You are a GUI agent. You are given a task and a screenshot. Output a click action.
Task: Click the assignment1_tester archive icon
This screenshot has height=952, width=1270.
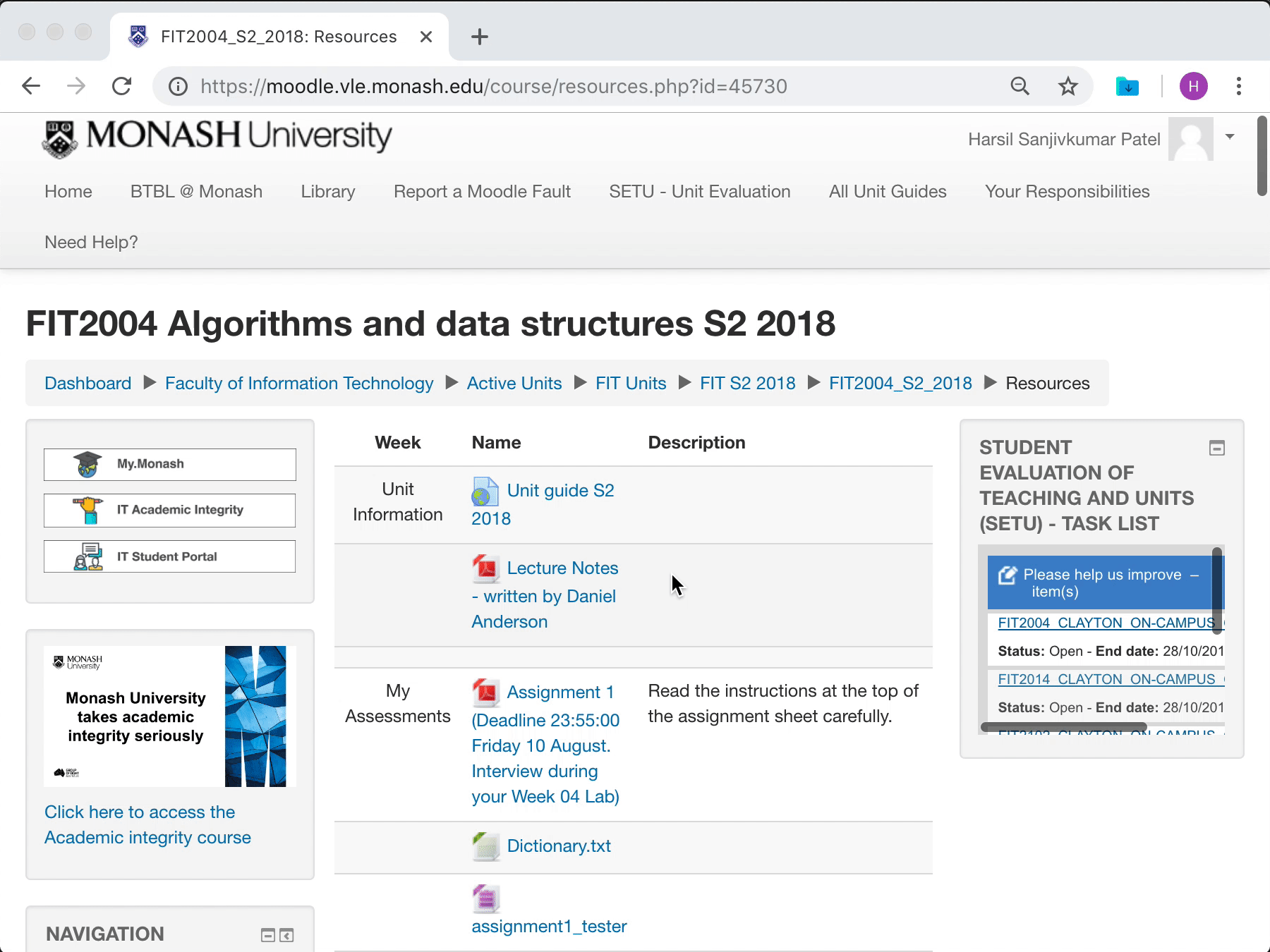(x=485, y=899)
